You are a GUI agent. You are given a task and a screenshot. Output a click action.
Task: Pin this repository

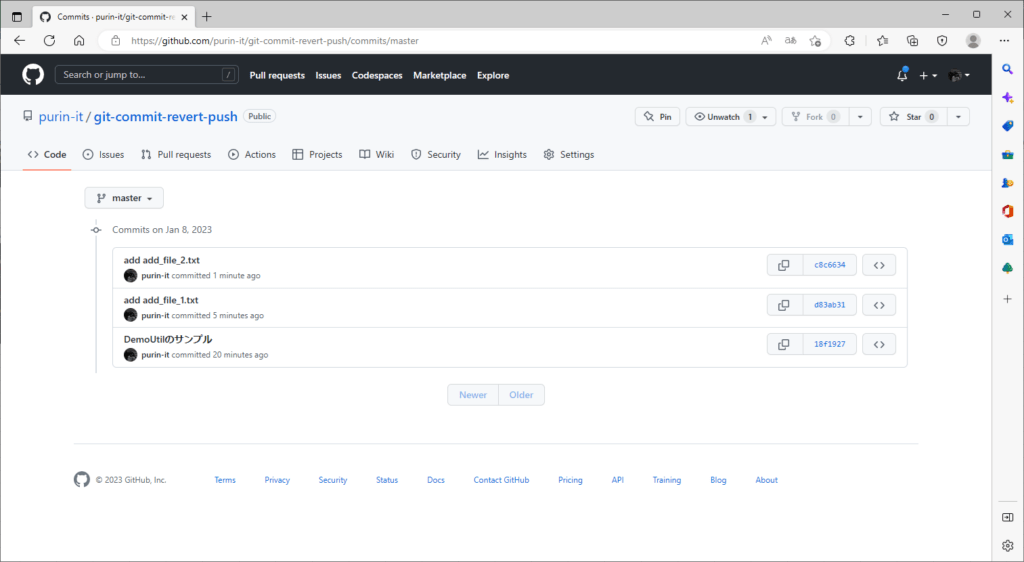pos(657,117)
